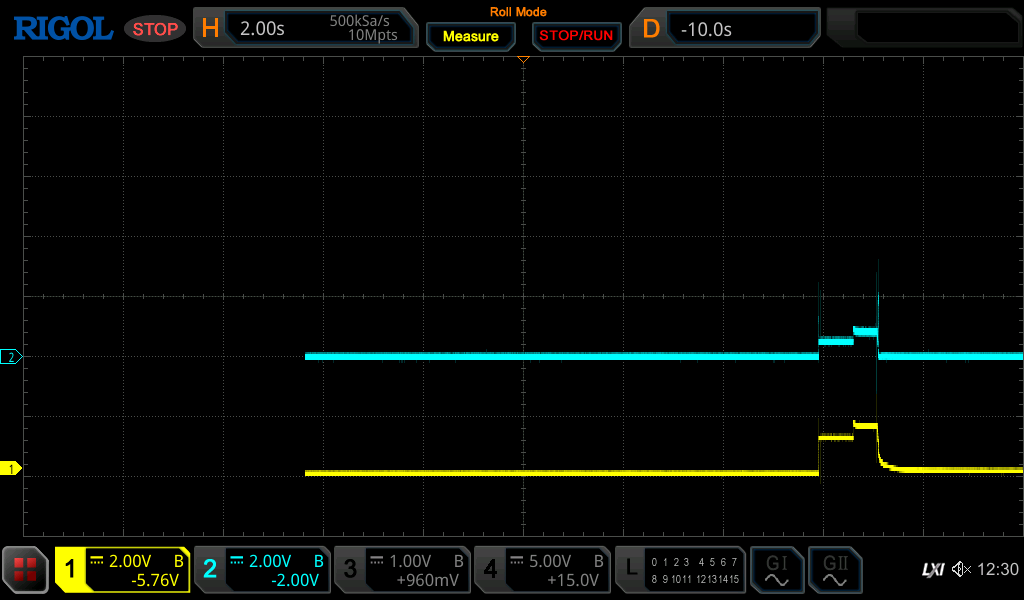Click channel 4 offset +15.0V
The height and width of the screenshot is (600, 1024).
(573, 580)
